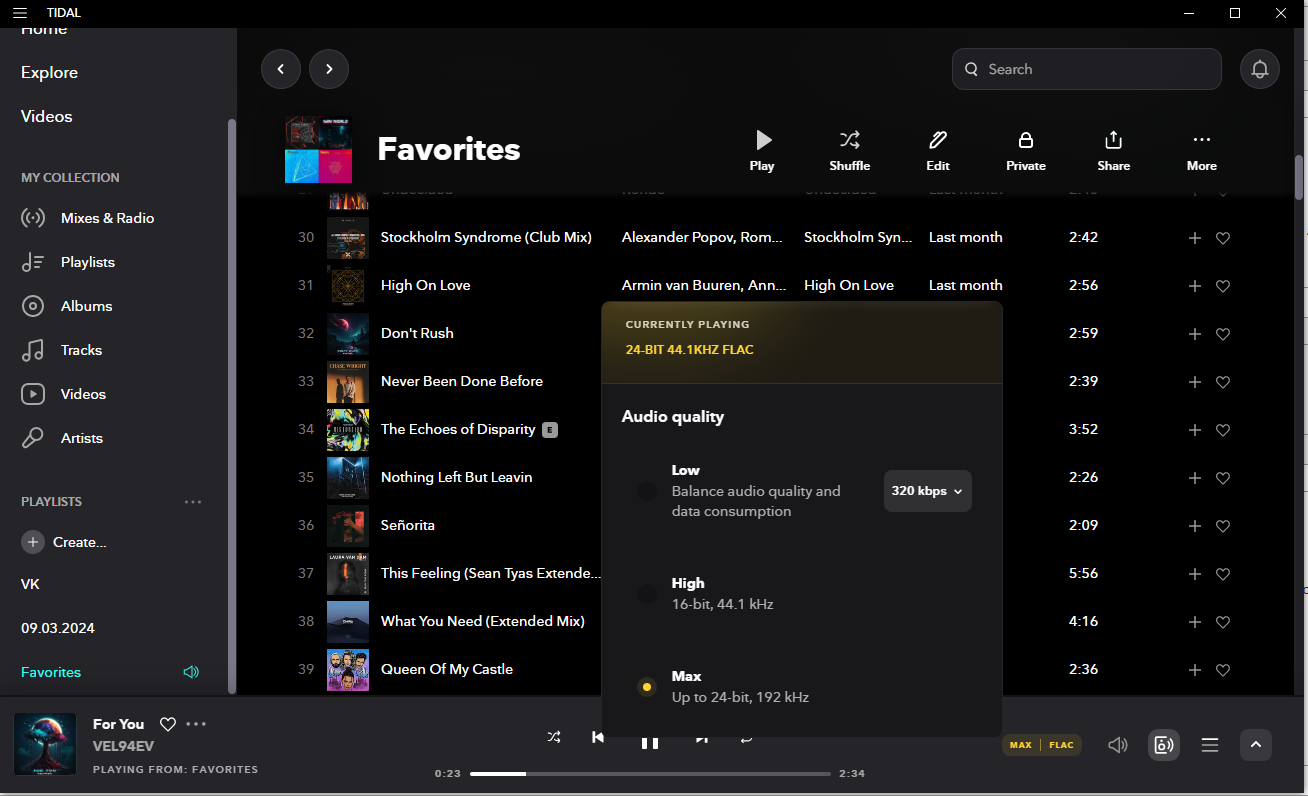Open the Favorites playlist in sidebar
Screen dimensions: 1308x796
51,672
